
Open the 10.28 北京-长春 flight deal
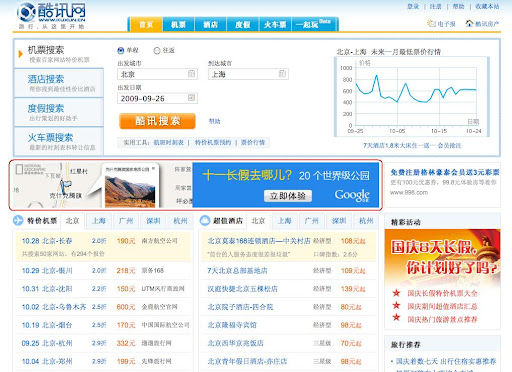47,241
